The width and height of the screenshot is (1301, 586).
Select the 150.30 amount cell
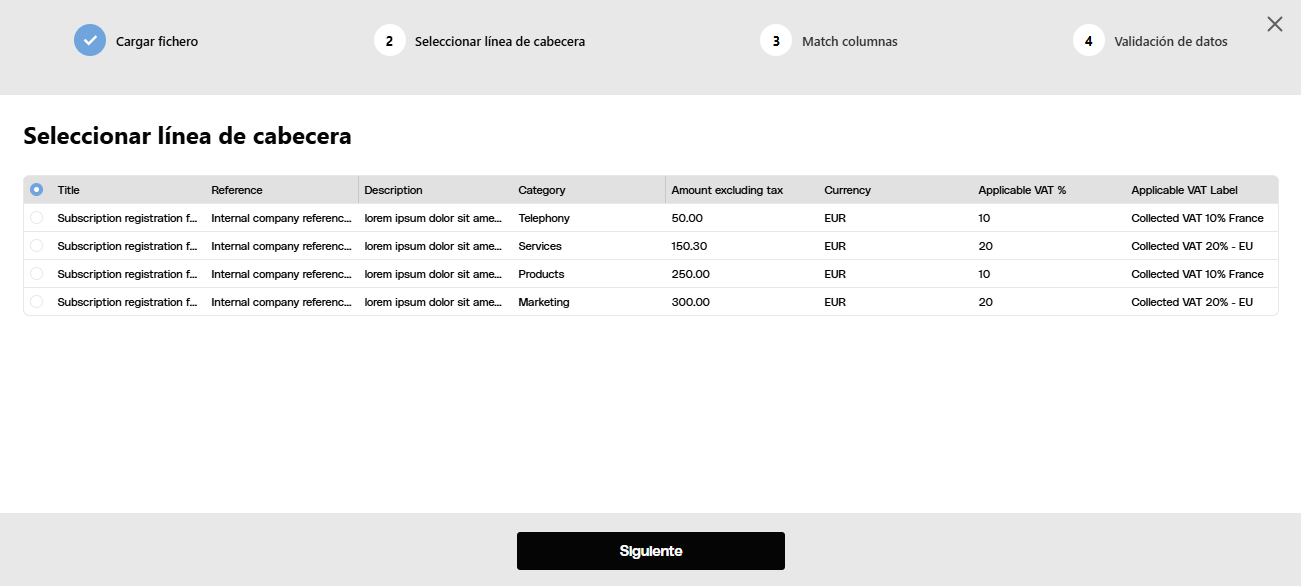click(x=689, y=246)
